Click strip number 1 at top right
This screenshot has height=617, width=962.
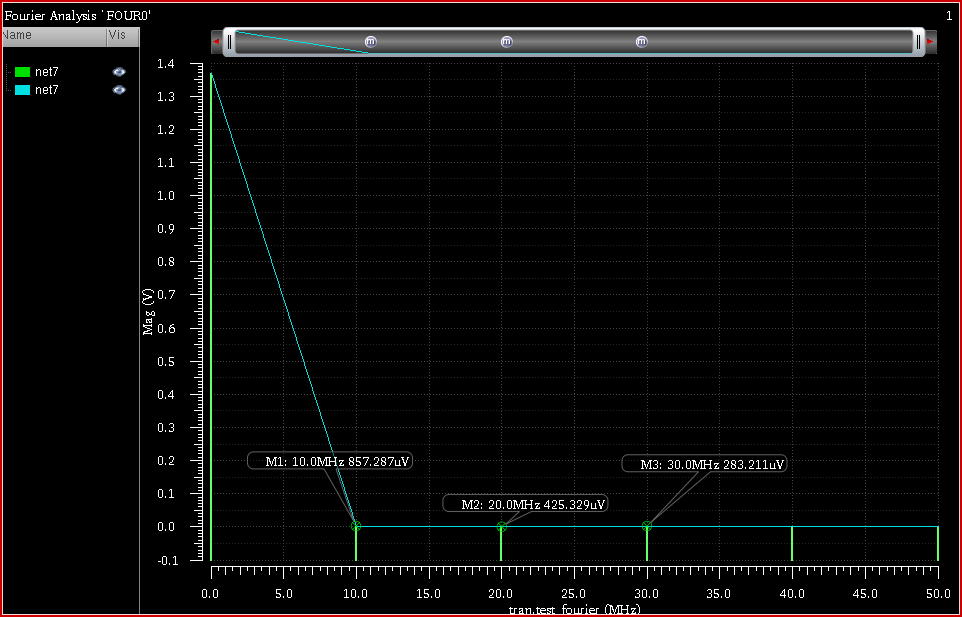click(x=949, y=15)
